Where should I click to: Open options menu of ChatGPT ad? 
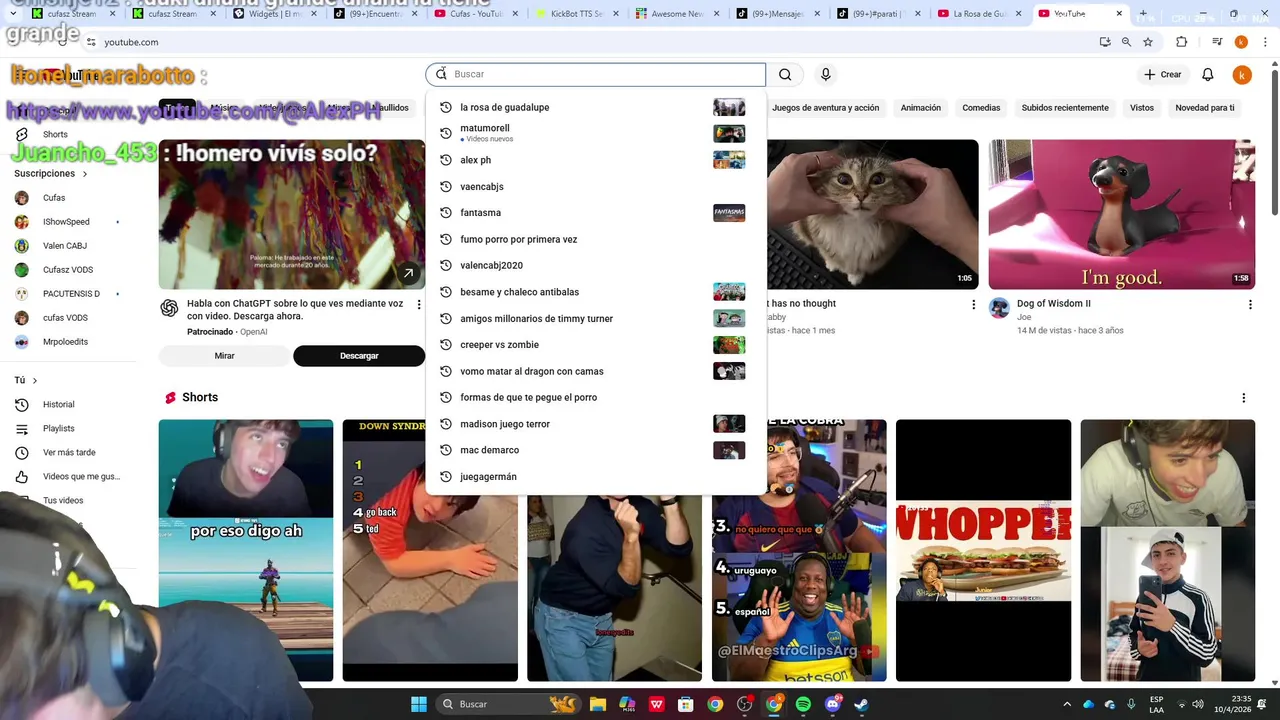point(419,304)
